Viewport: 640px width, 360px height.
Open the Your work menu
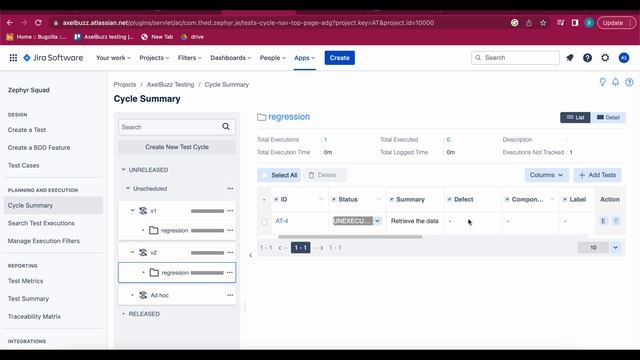click(x=113, y=58)
